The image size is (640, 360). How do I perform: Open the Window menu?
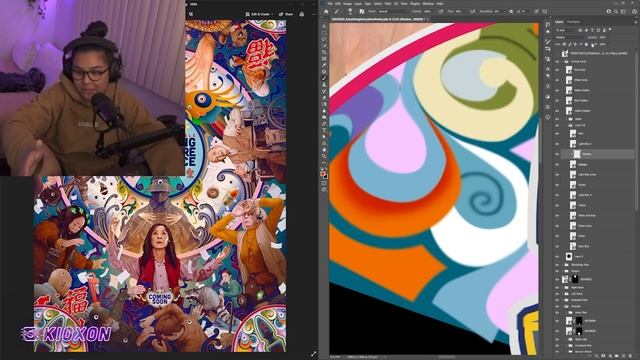pos(428,4)
